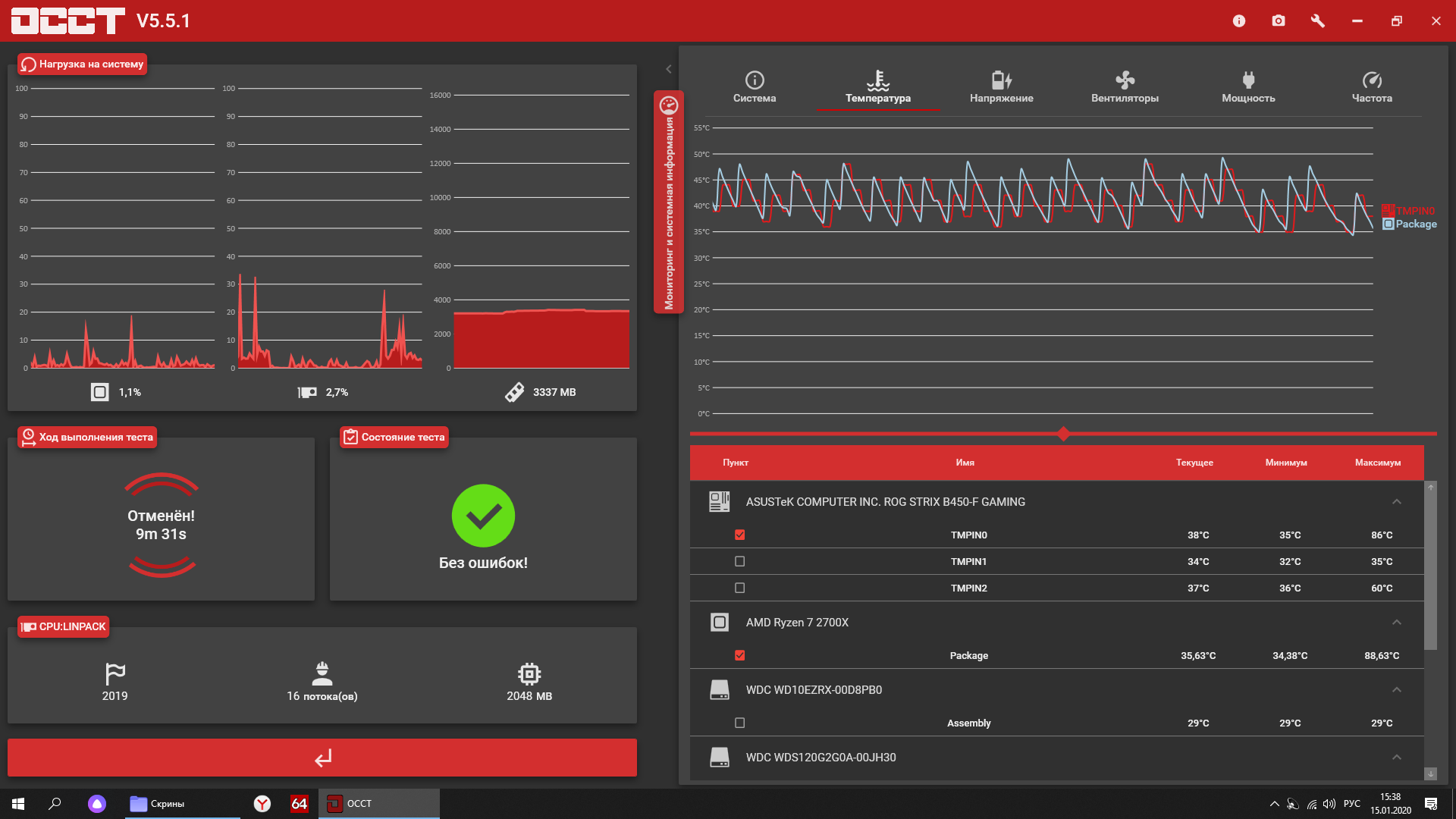Uncheck the TMPIN0 sensor checkbox
Screen dimensions: 1456x819
tap(740, 535)
